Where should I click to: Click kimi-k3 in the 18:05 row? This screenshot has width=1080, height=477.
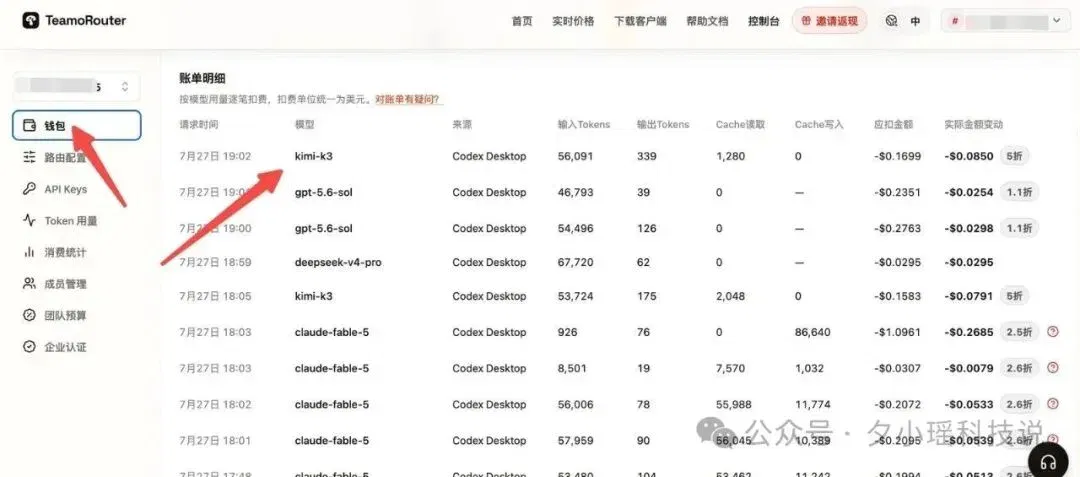313,296
